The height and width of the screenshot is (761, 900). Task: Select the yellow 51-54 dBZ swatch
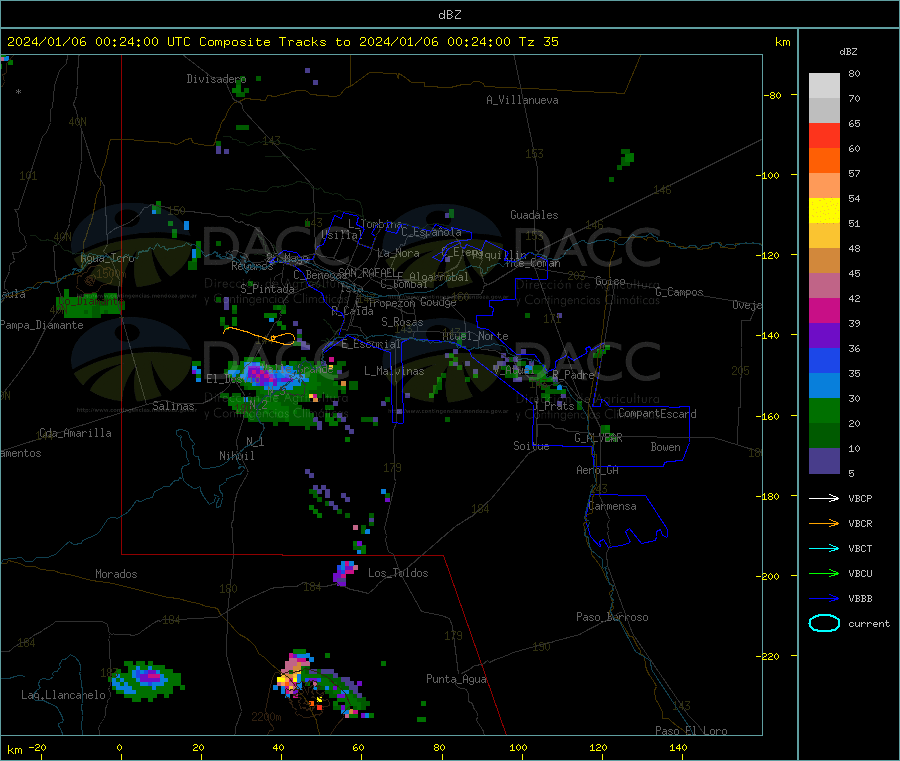(824, 211)
